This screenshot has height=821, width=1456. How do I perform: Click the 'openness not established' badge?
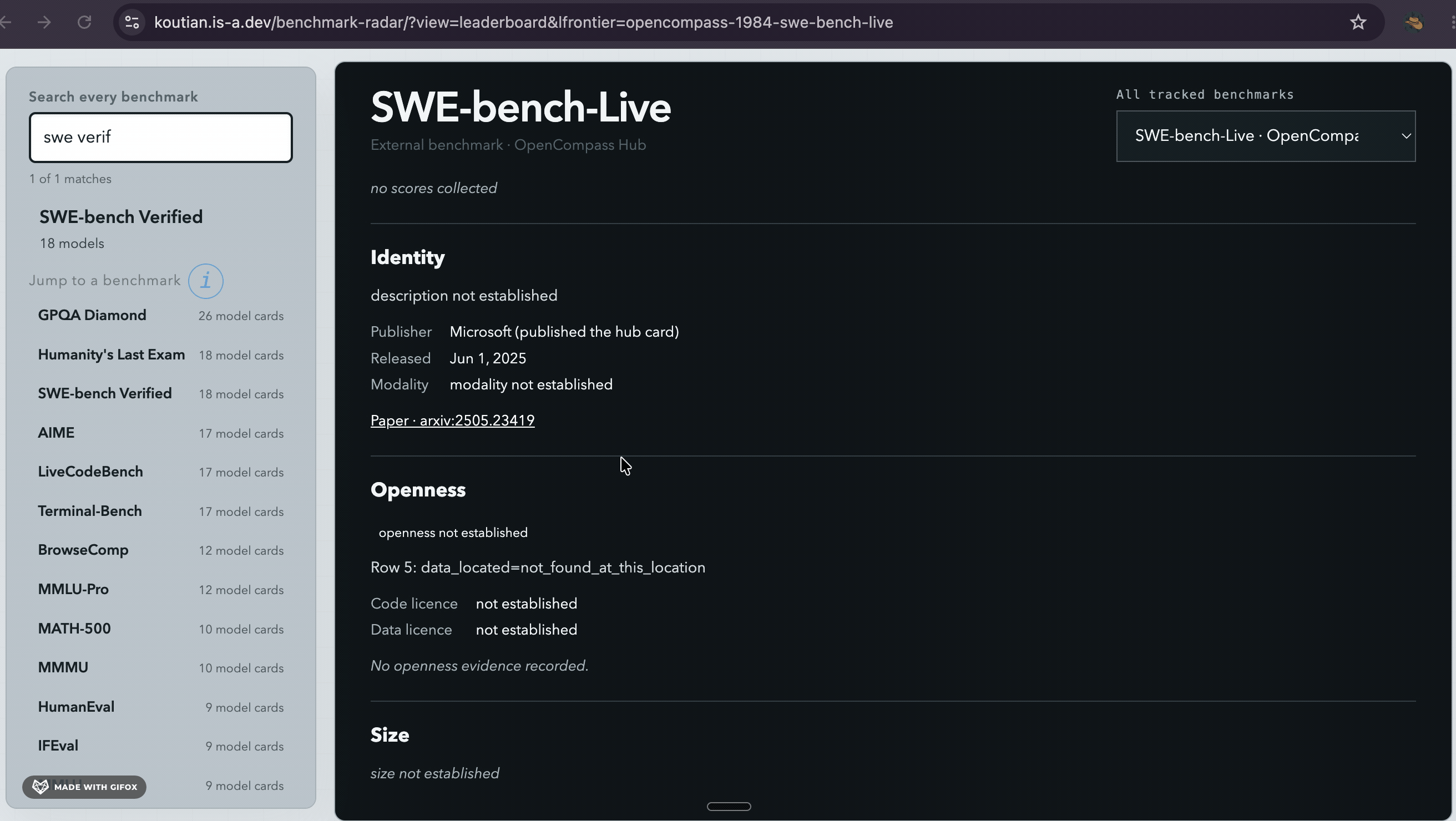[x=453, y=533]
